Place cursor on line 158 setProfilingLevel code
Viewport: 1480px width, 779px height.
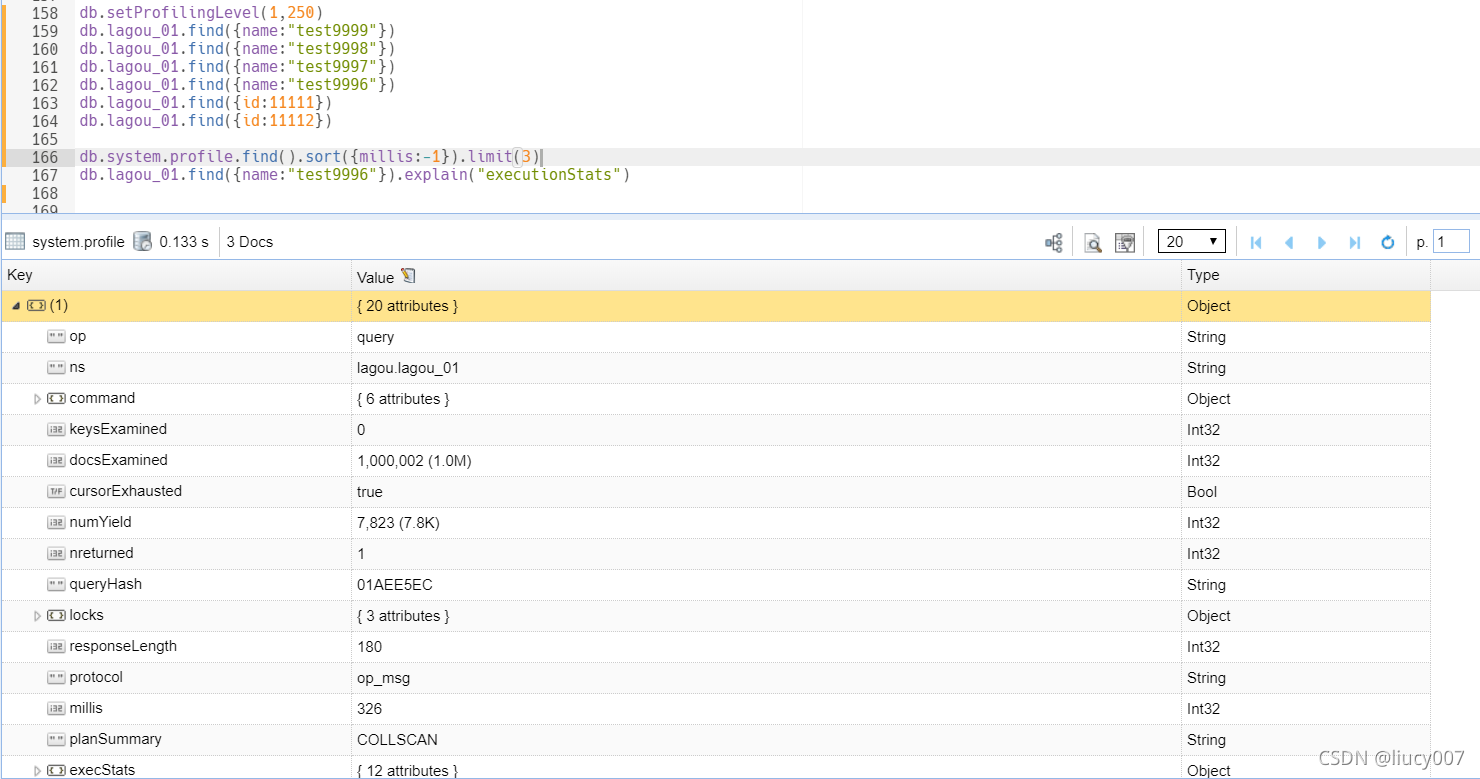[x=201, y=13]
